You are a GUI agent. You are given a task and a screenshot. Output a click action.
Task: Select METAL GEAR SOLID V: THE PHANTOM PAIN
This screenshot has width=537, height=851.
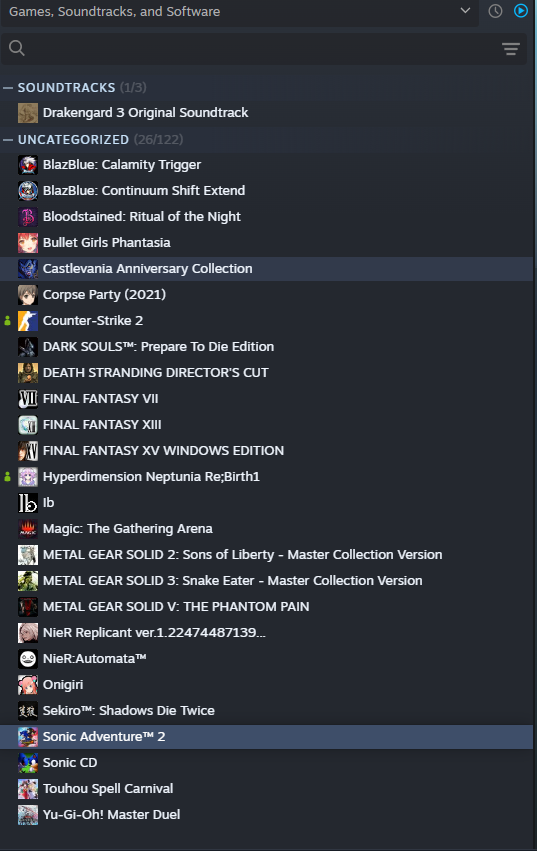tap(266, 607)
